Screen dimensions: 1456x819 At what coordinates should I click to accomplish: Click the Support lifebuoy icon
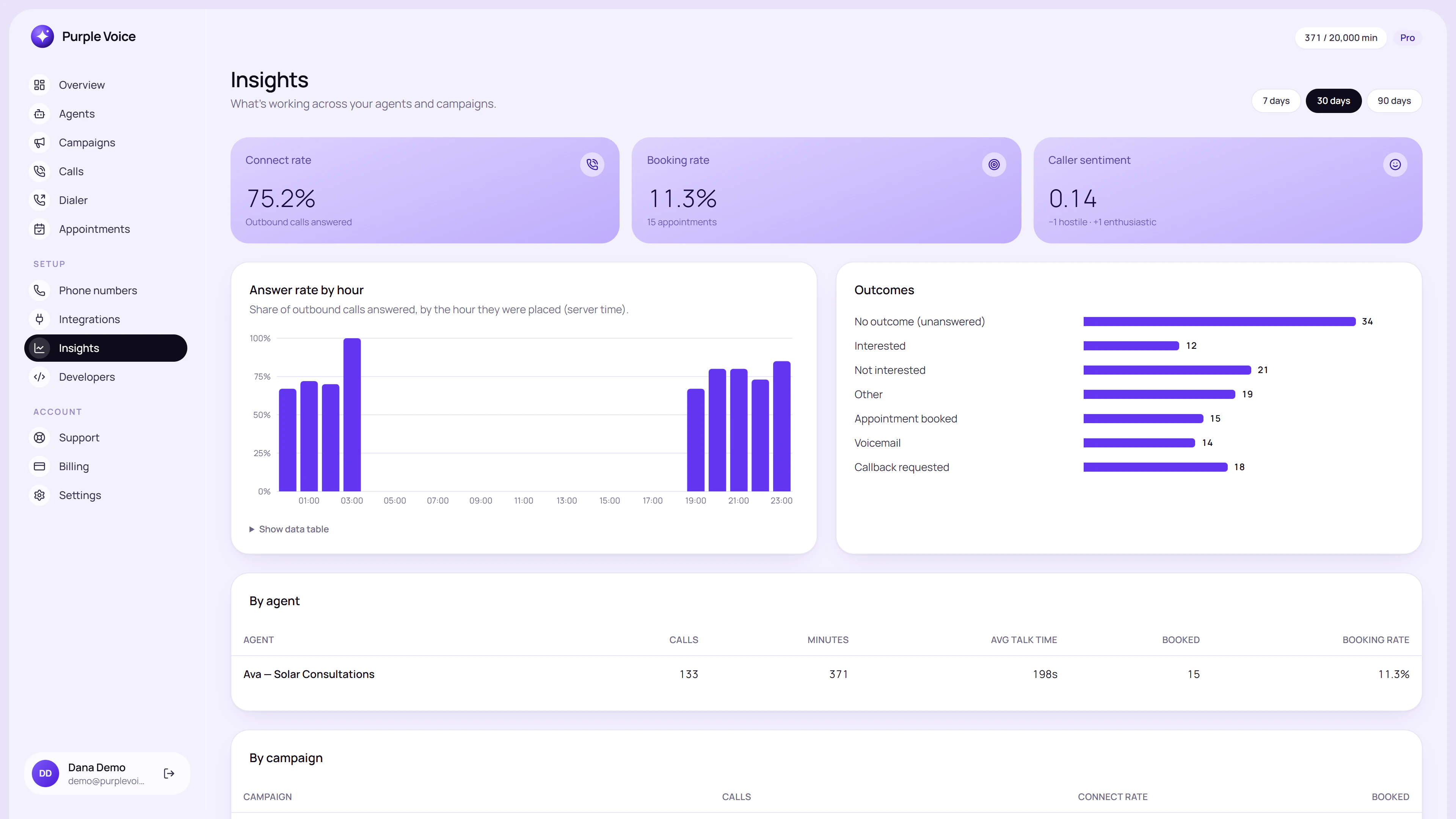tap(39, 438)
